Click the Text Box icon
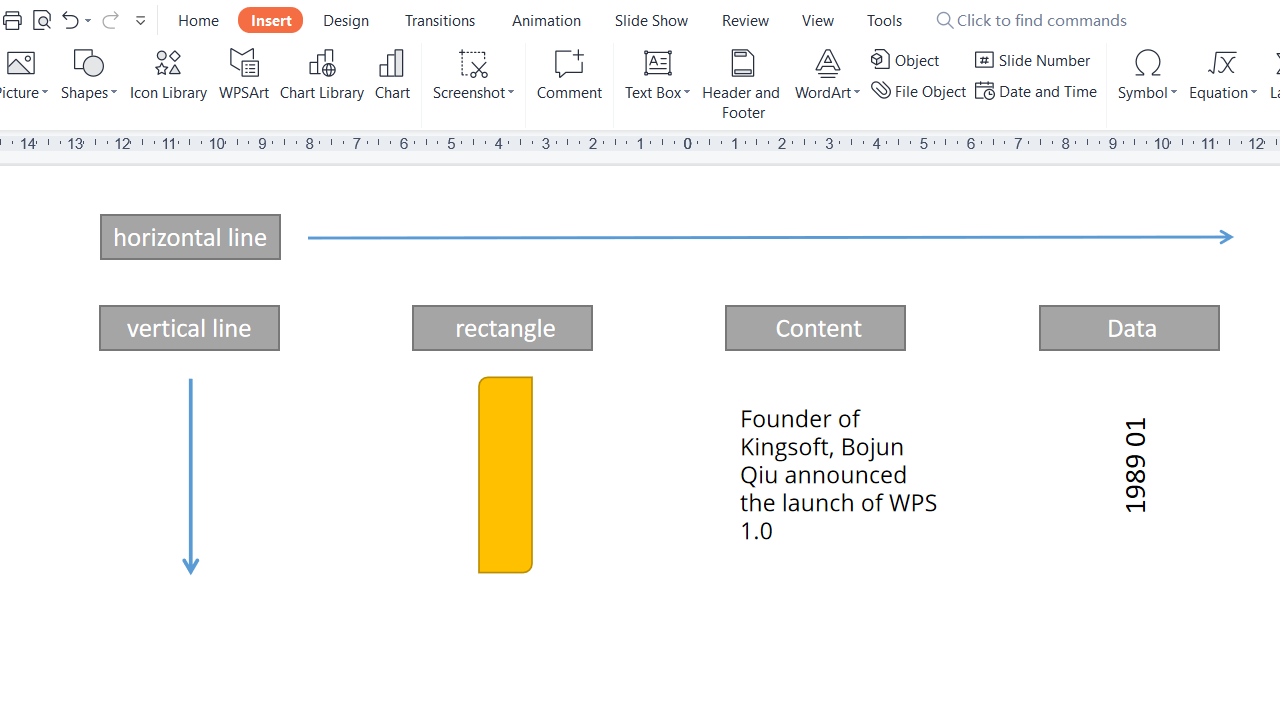This screenshot has width=1280, height=720. [x=657, y=64]
